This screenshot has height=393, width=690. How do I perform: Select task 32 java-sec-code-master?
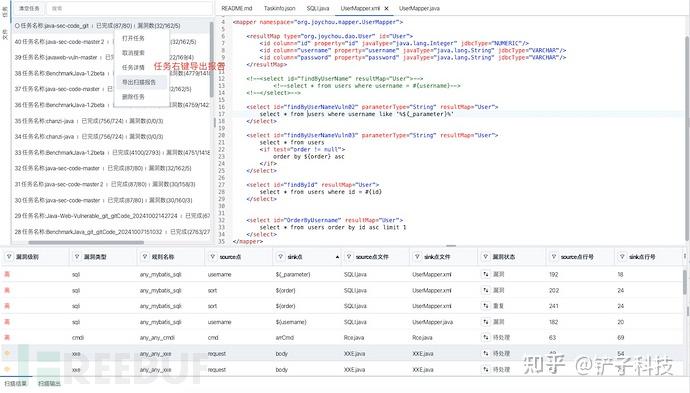click(111, 169)
